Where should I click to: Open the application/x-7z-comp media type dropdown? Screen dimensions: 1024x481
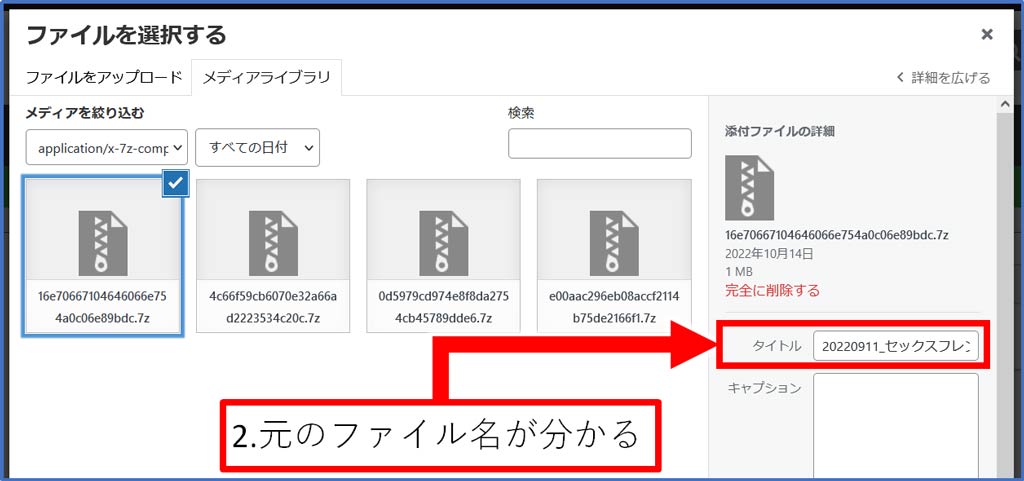[x=107, y=147]
